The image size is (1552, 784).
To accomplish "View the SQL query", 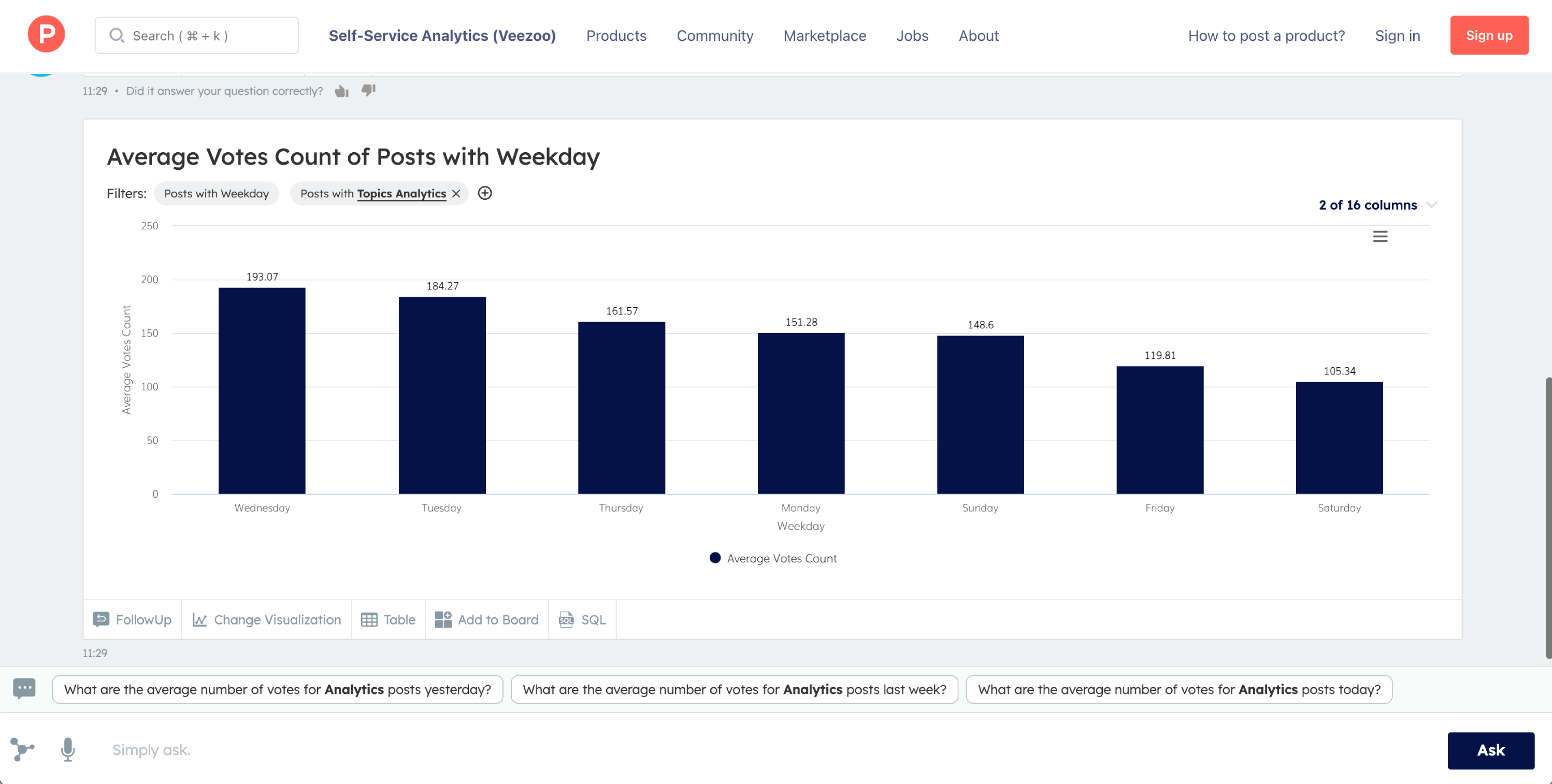I will [582, 620].
